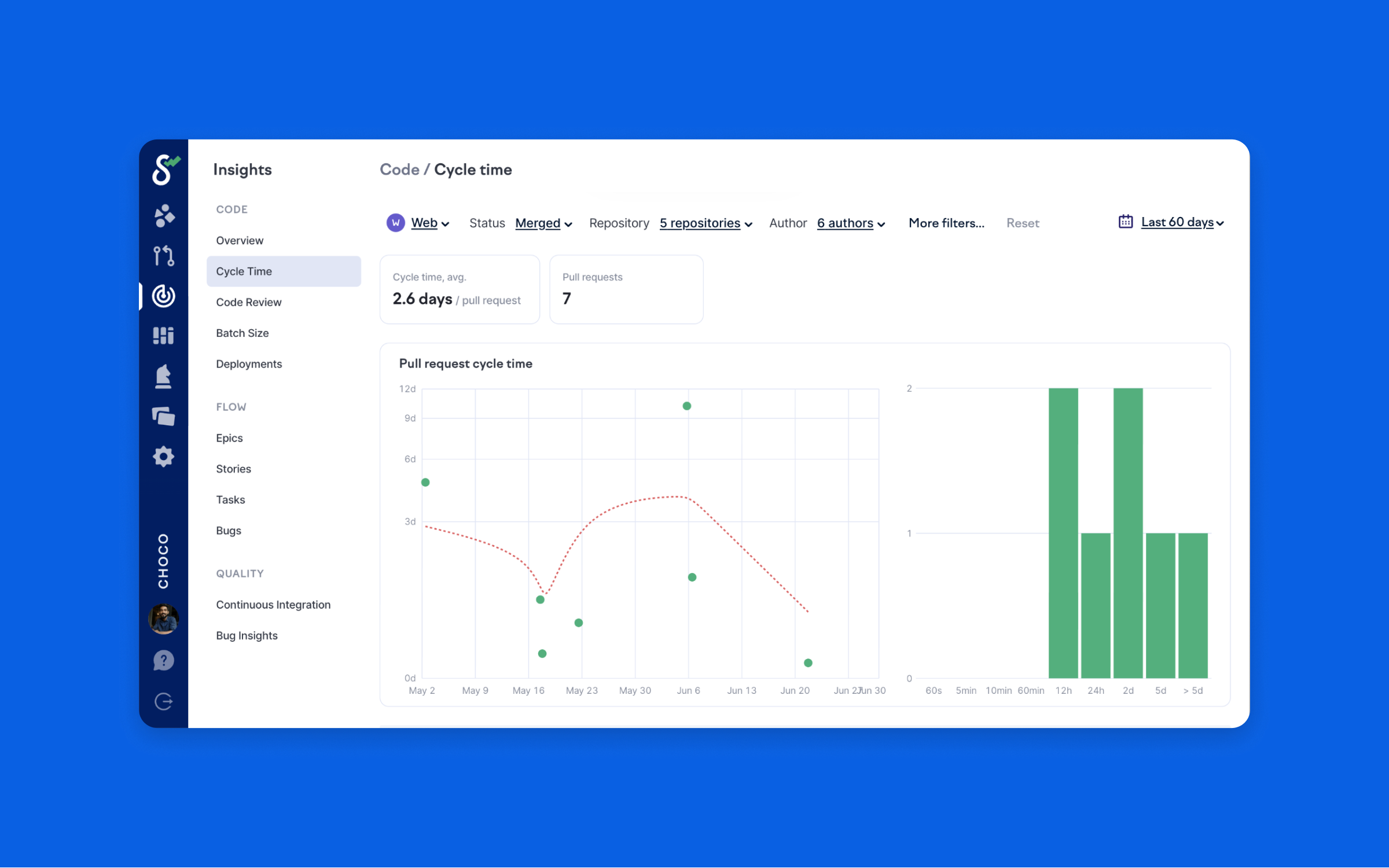Click the logout arrow icon
Image resolution: width=1389 pixels, height=868 pixels.
point(164,701)
